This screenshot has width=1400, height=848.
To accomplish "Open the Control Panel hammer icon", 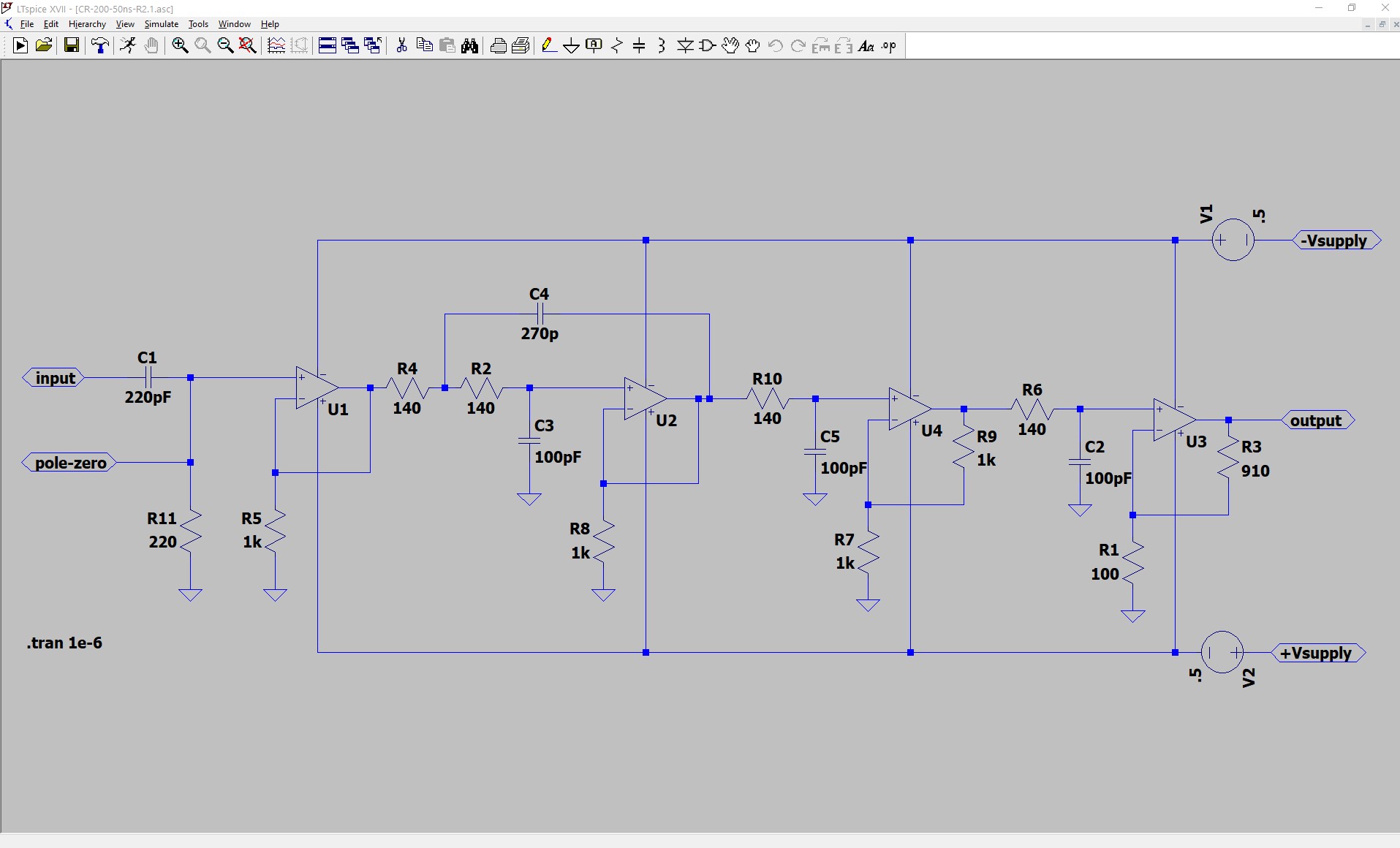I will coord(99,46).
